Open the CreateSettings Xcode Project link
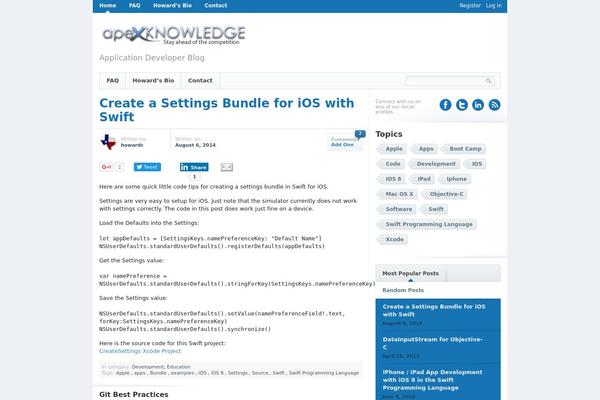Image resolution: width=600 pixels, height=400 pixels. [140, 351]
